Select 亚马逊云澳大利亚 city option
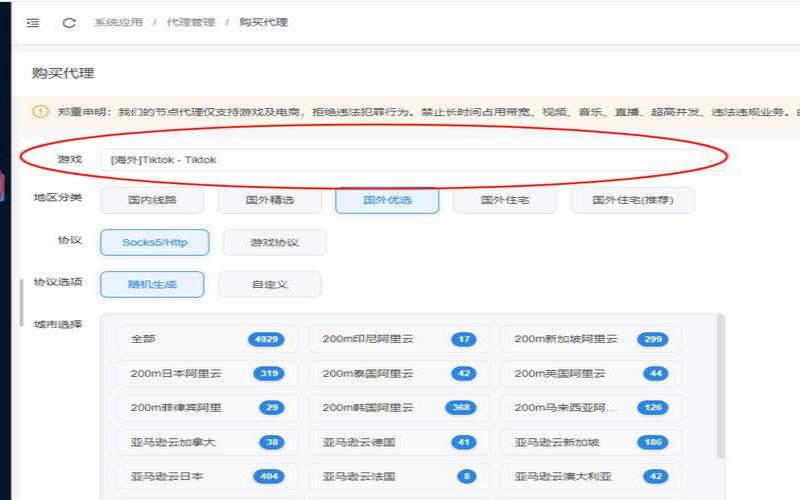Screen dimensions: 800x500 (591, 477)
